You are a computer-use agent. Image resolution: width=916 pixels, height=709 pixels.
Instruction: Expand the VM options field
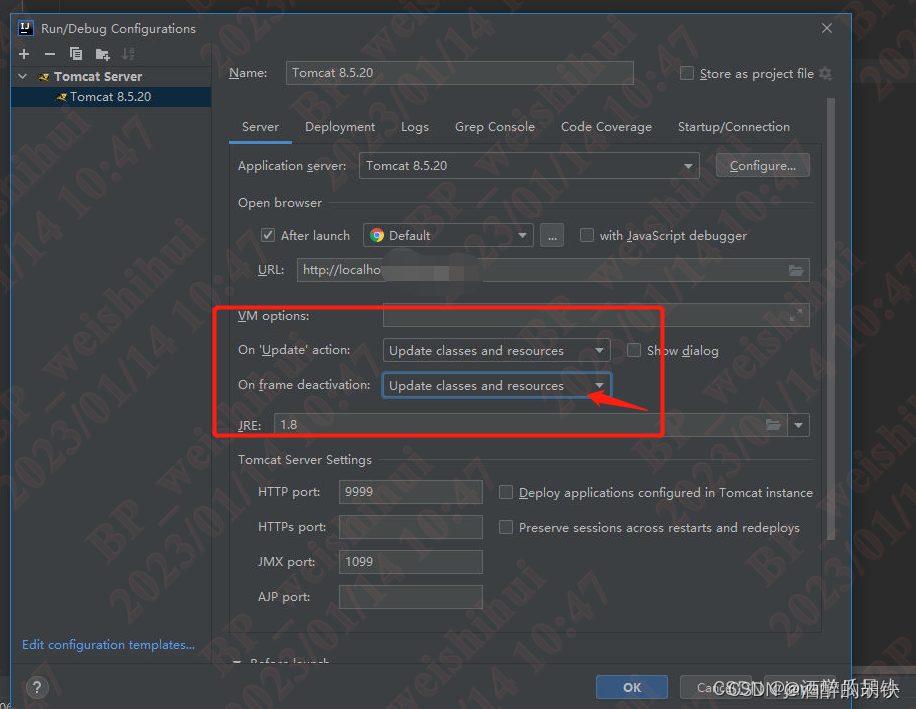(796, 315)
